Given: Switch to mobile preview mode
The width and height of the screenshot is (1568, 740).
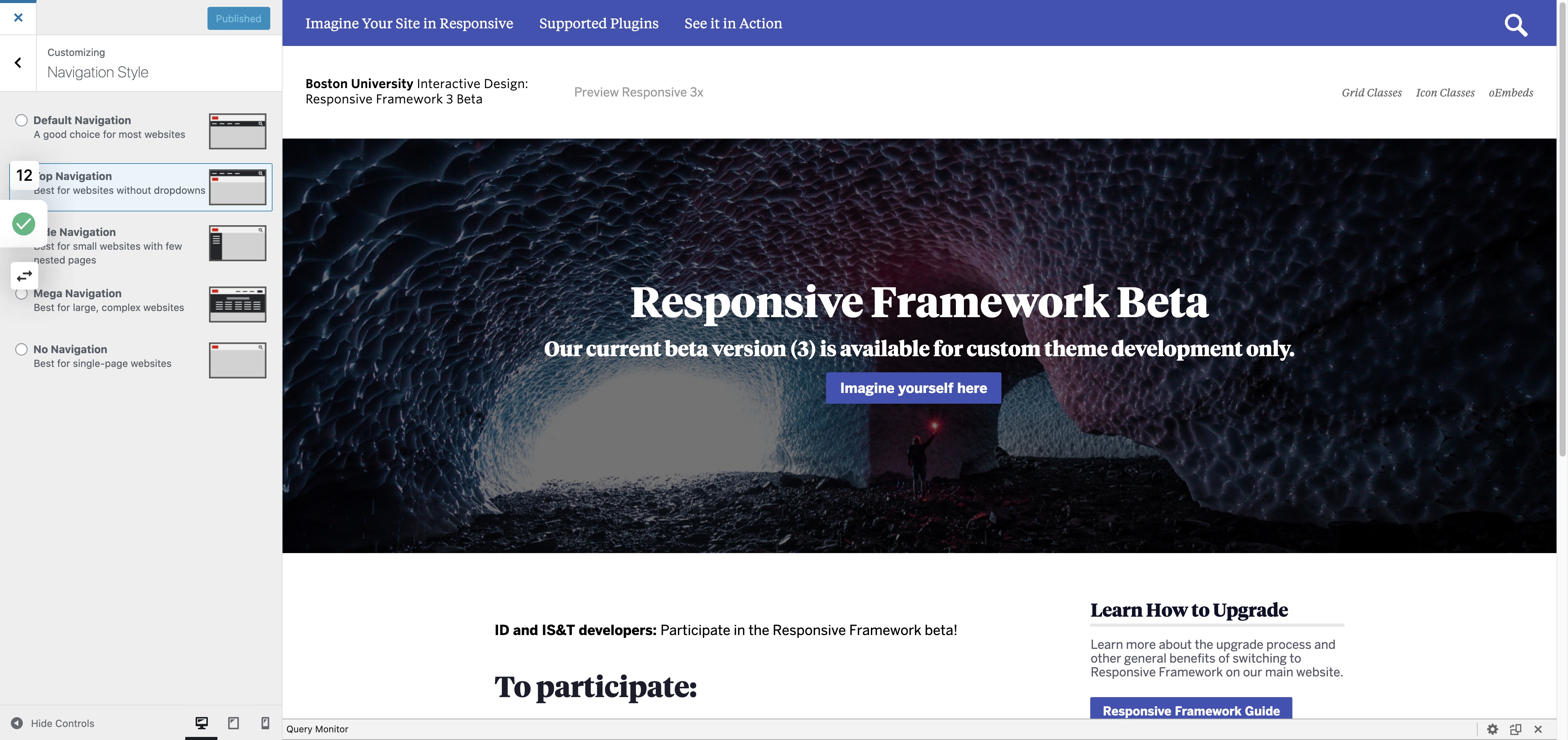Looking at the screenshot, I should 265,723.
